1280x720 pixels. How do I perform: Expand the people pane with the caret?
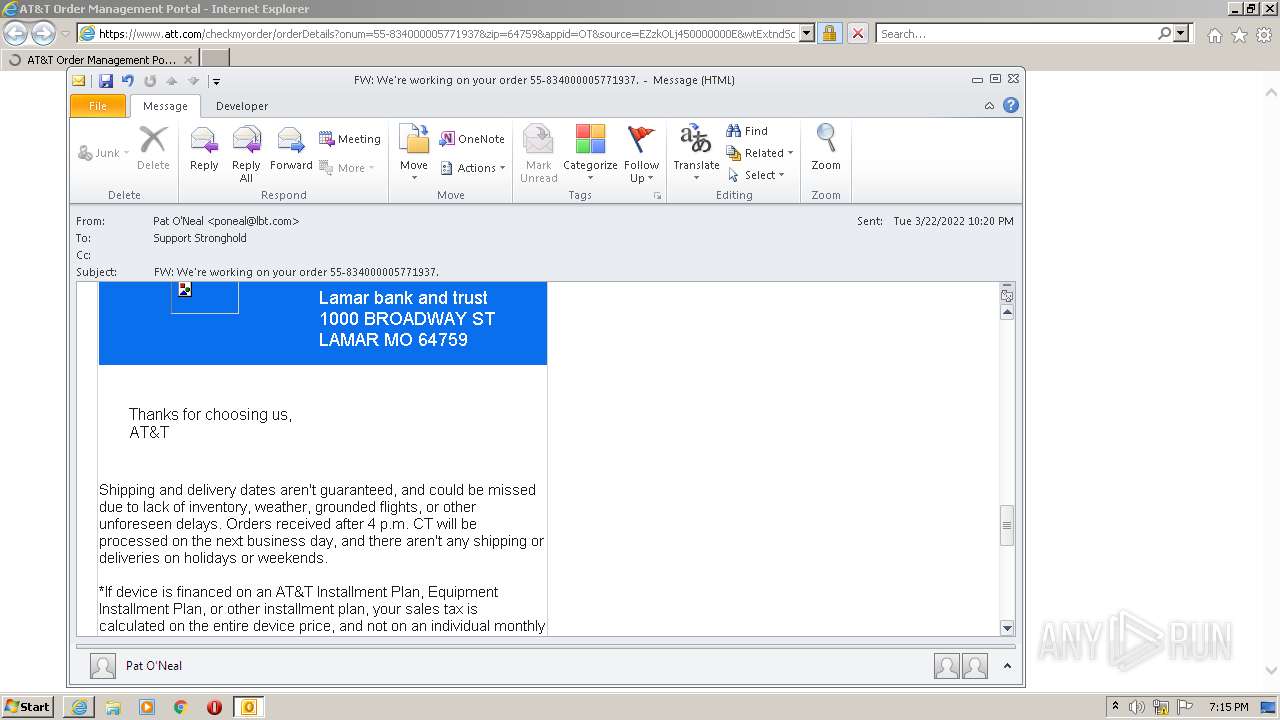[1007, 666]
